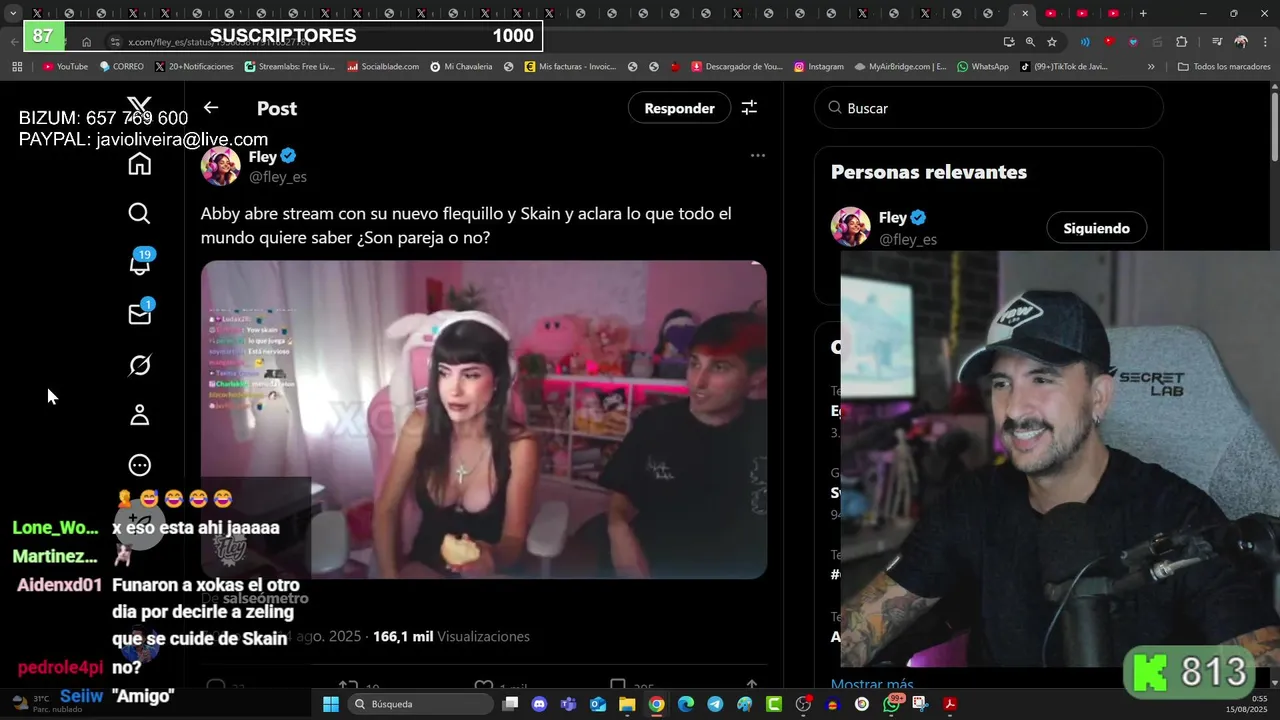
Task: Open the Chrome apps grid icon
Action: 17,66
